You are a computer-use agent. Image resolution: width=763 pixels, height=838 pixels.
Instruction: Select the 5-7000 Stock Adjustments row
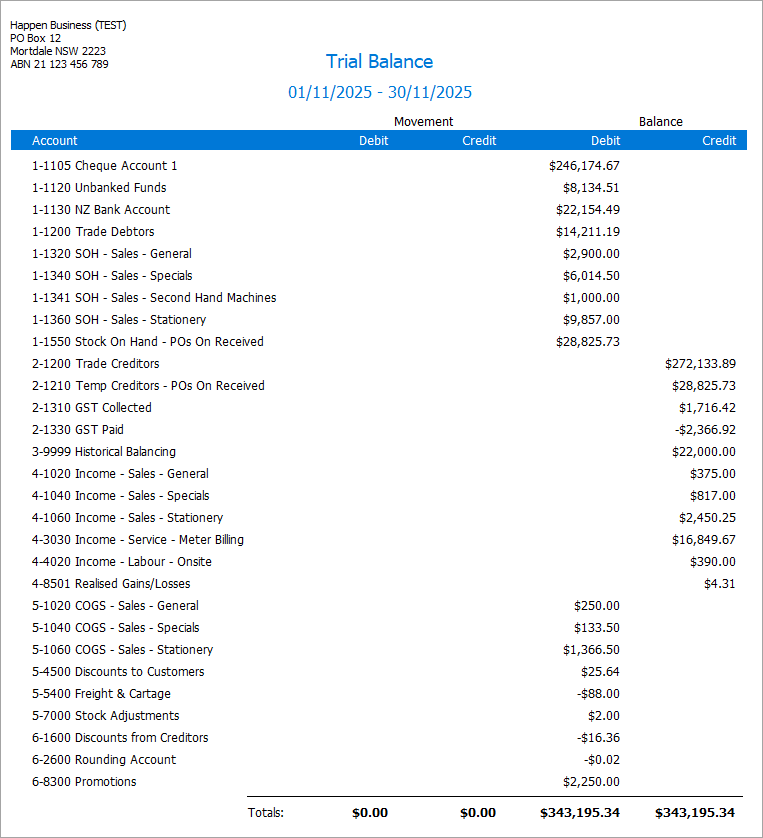tap(106, 715)
